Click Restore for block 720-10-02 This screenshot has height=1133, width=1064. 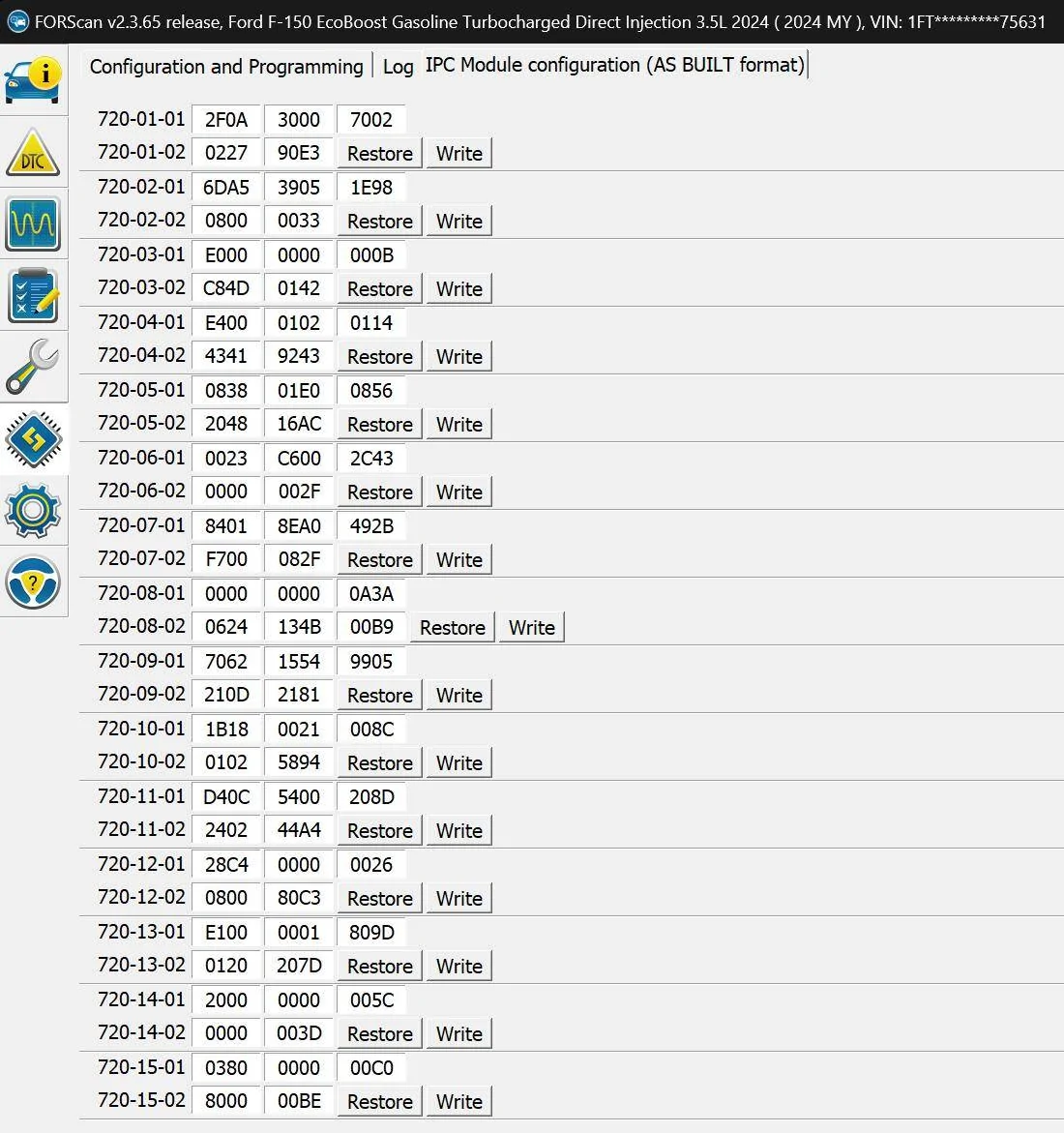380,763
